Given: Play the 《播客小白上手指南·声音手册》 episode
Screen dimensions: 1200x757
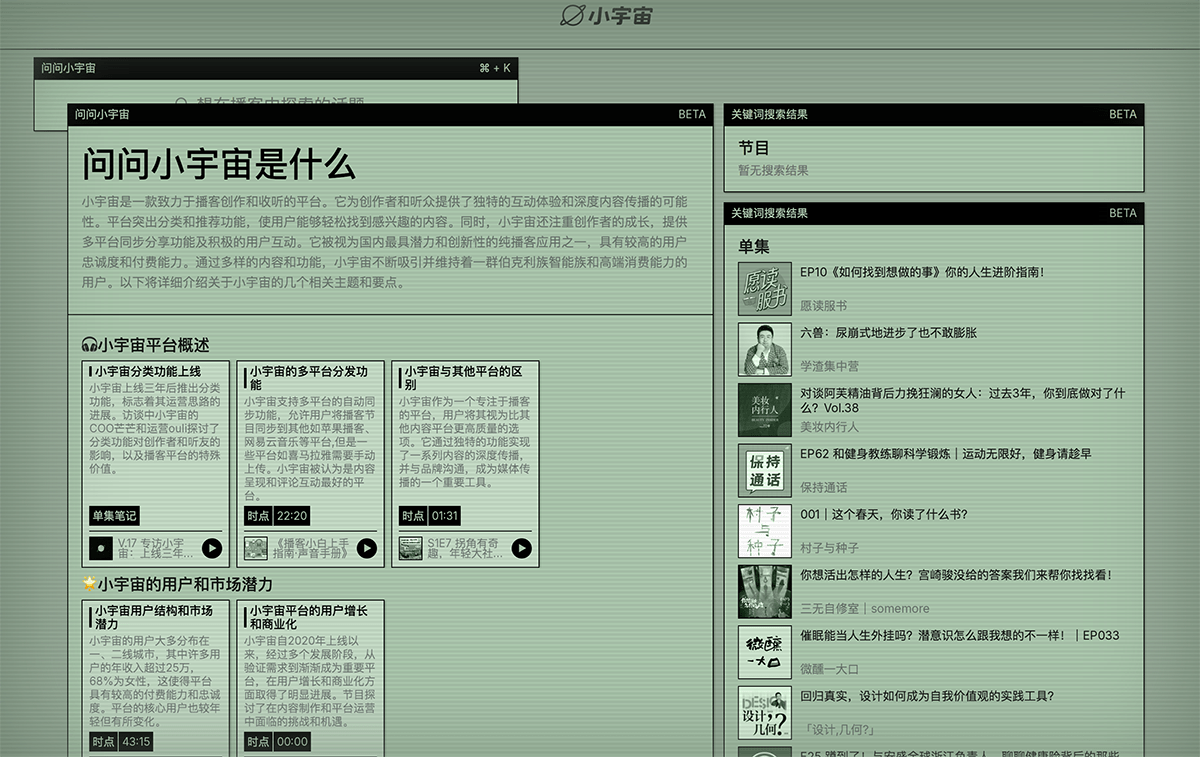Looking at the screenshot, I should (366, 548).
